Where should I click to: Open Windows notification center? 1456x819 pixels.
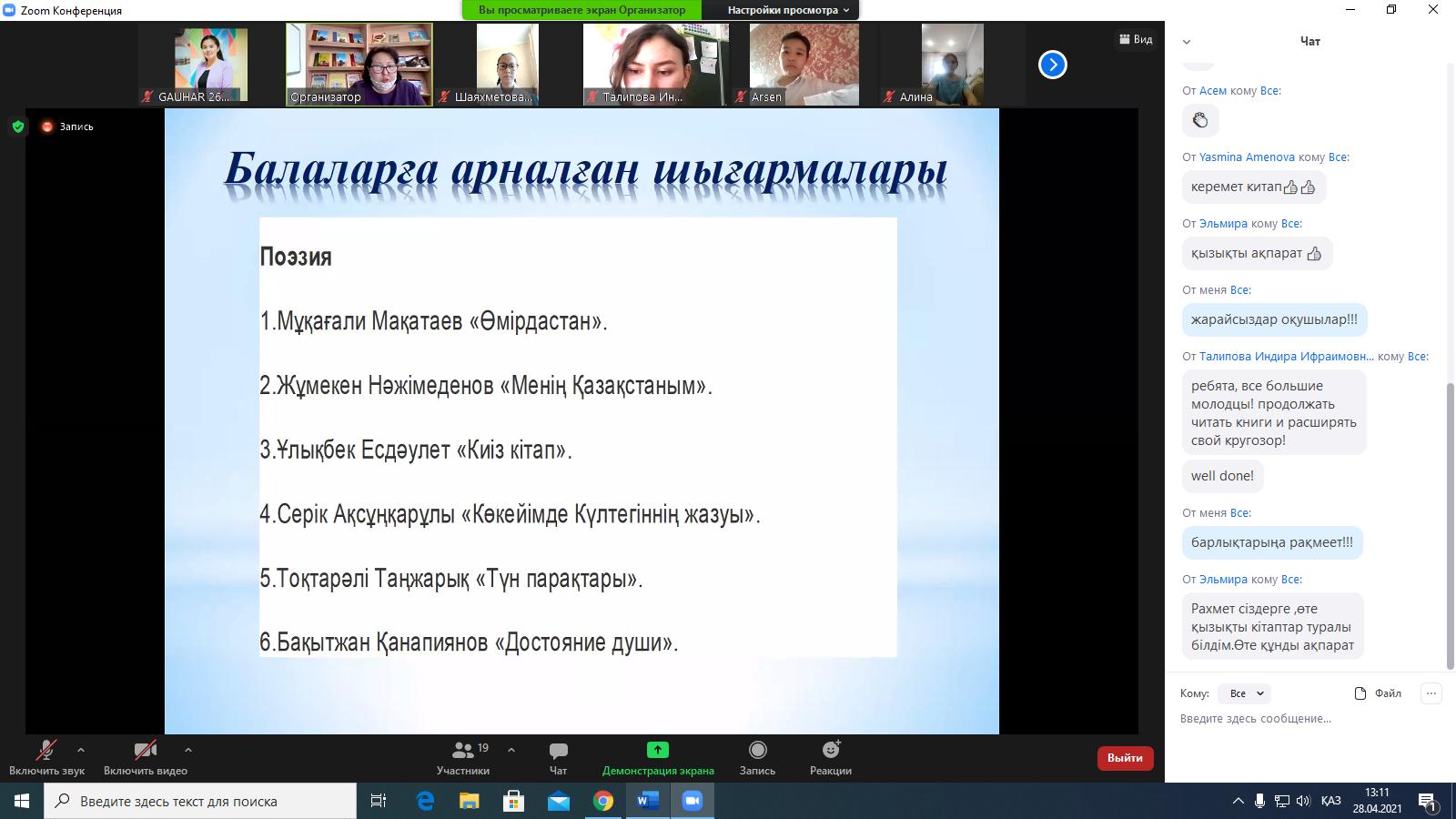click(1430, 803)
